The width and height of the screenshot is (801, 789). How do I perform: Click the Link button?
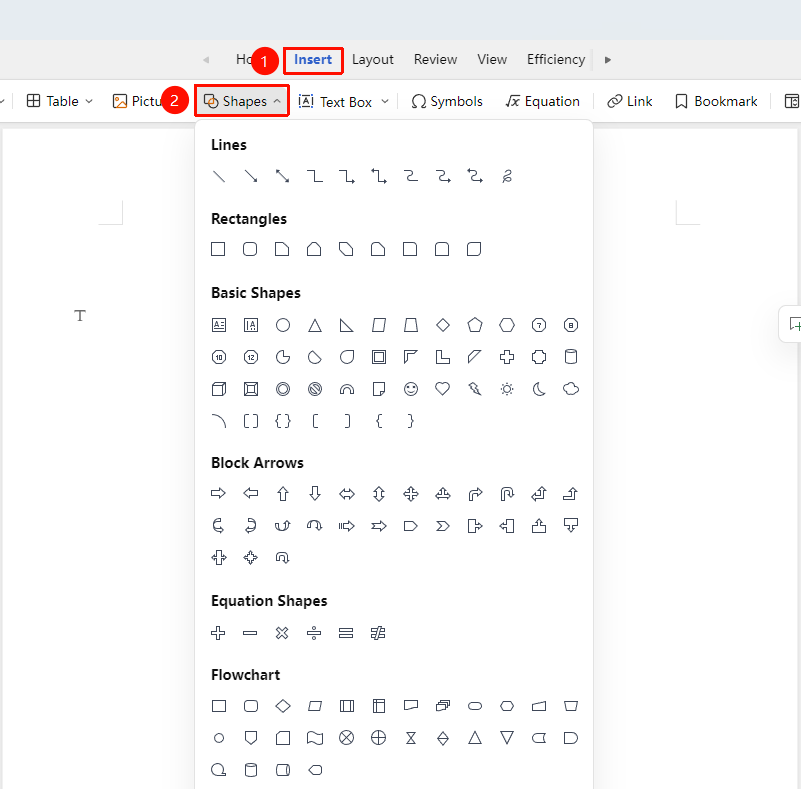click(x=629, y=101)
